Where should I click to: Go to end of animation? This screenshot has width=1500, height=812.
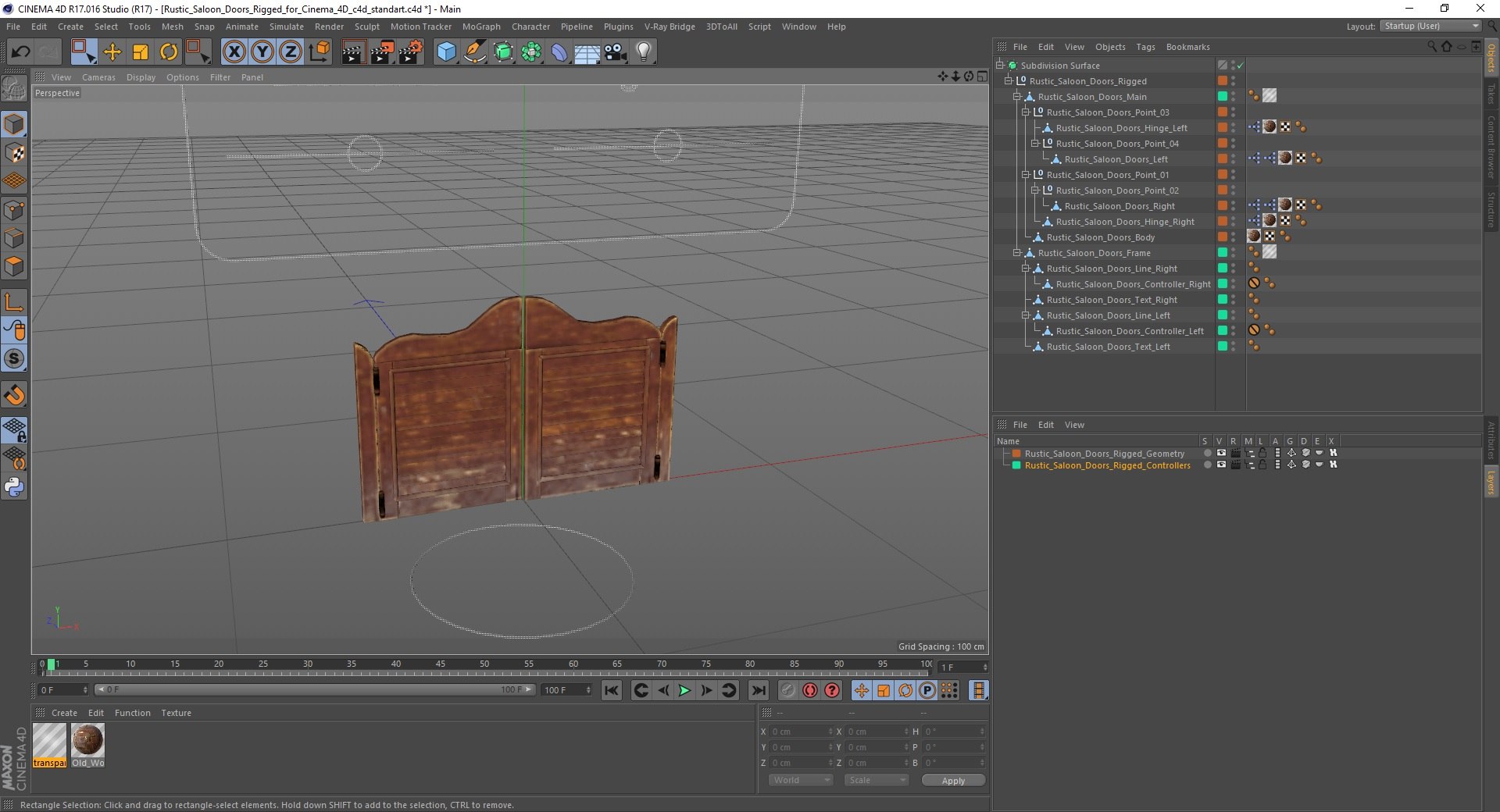tap(758, 690)
